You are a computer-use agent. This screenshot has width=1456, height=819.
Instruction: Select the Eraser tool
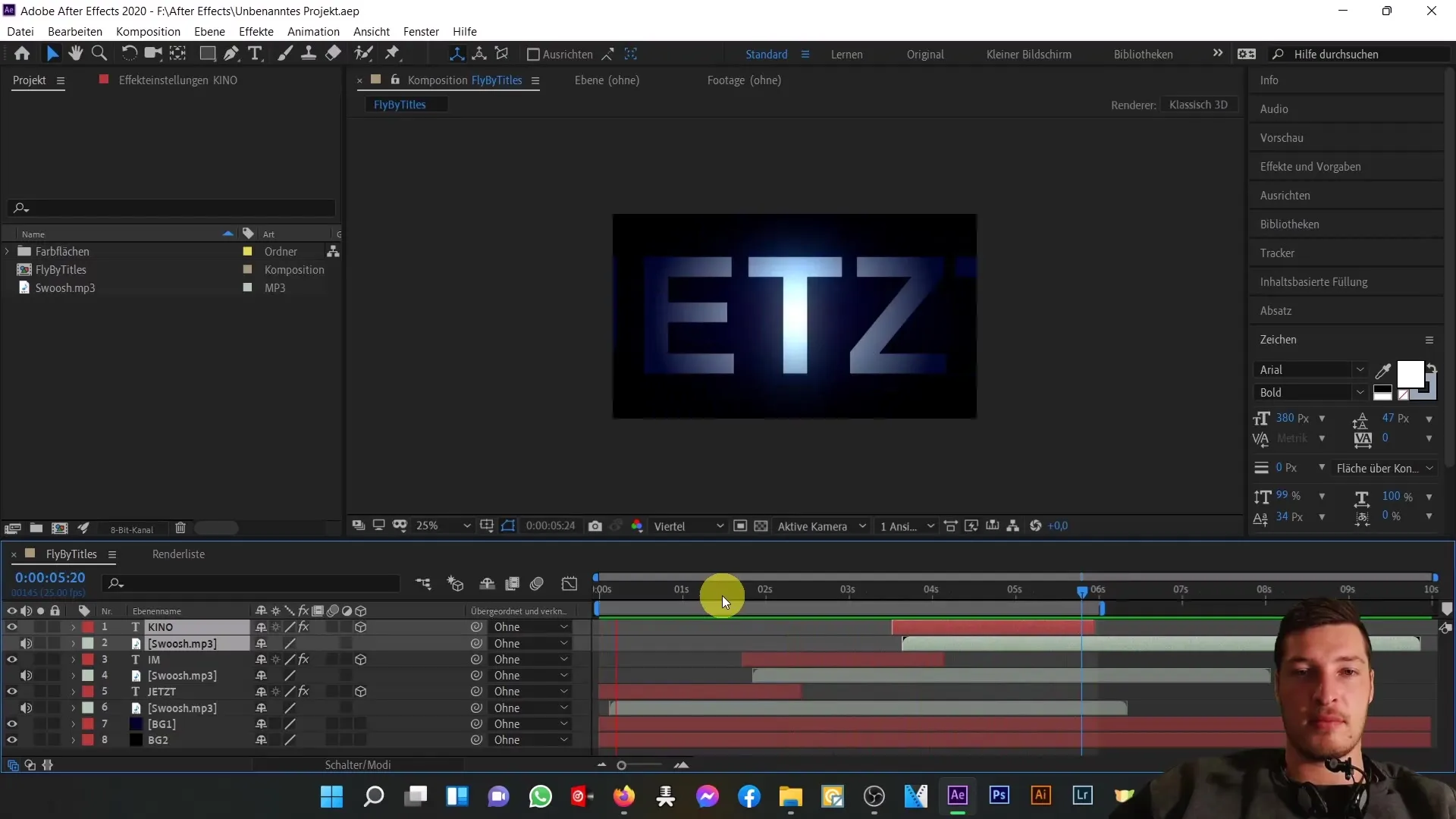tap(333, 54)
